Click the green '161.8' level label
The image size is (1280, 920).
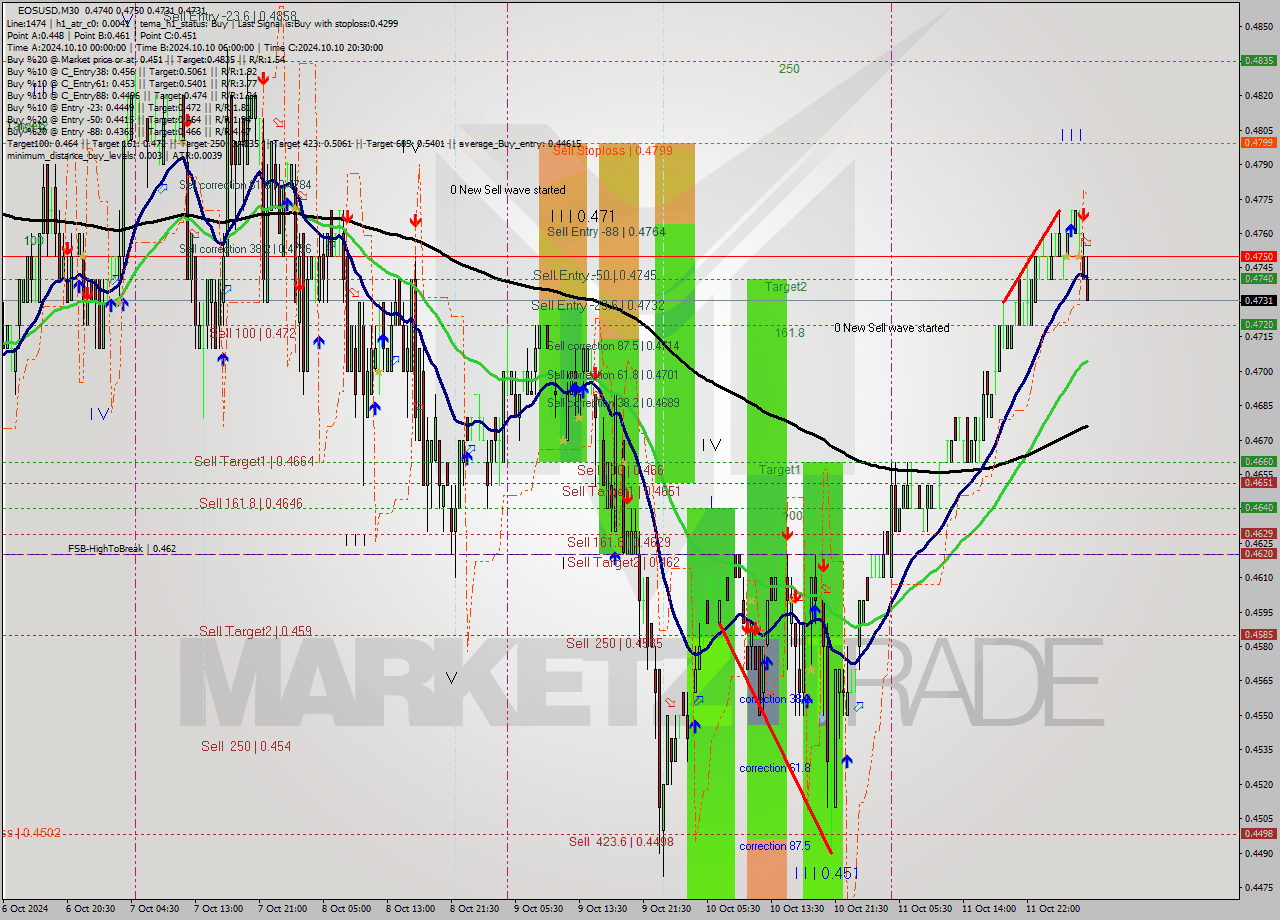point(790,332)
